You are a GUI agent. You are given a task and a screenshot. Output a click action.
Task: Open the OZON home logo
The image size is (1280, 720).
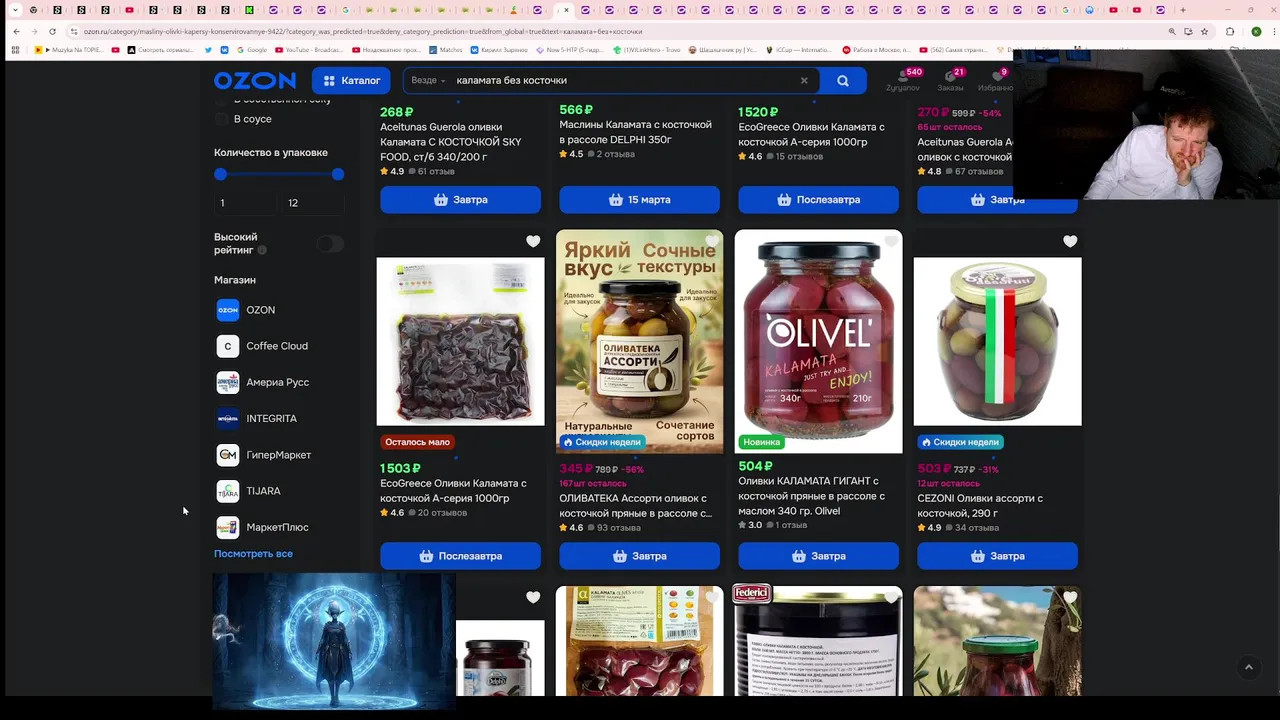tap(254, 80)
